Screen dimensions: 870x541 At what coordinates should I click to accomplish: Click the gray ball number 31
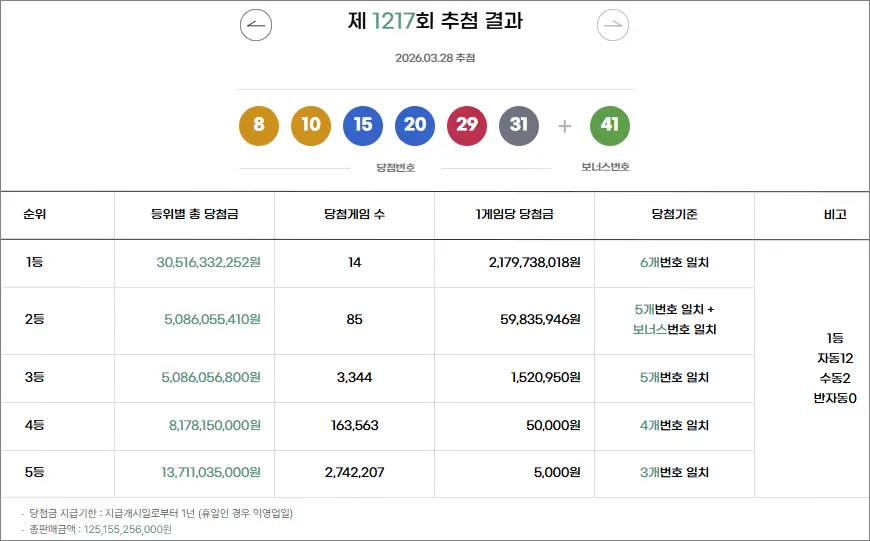519,125
